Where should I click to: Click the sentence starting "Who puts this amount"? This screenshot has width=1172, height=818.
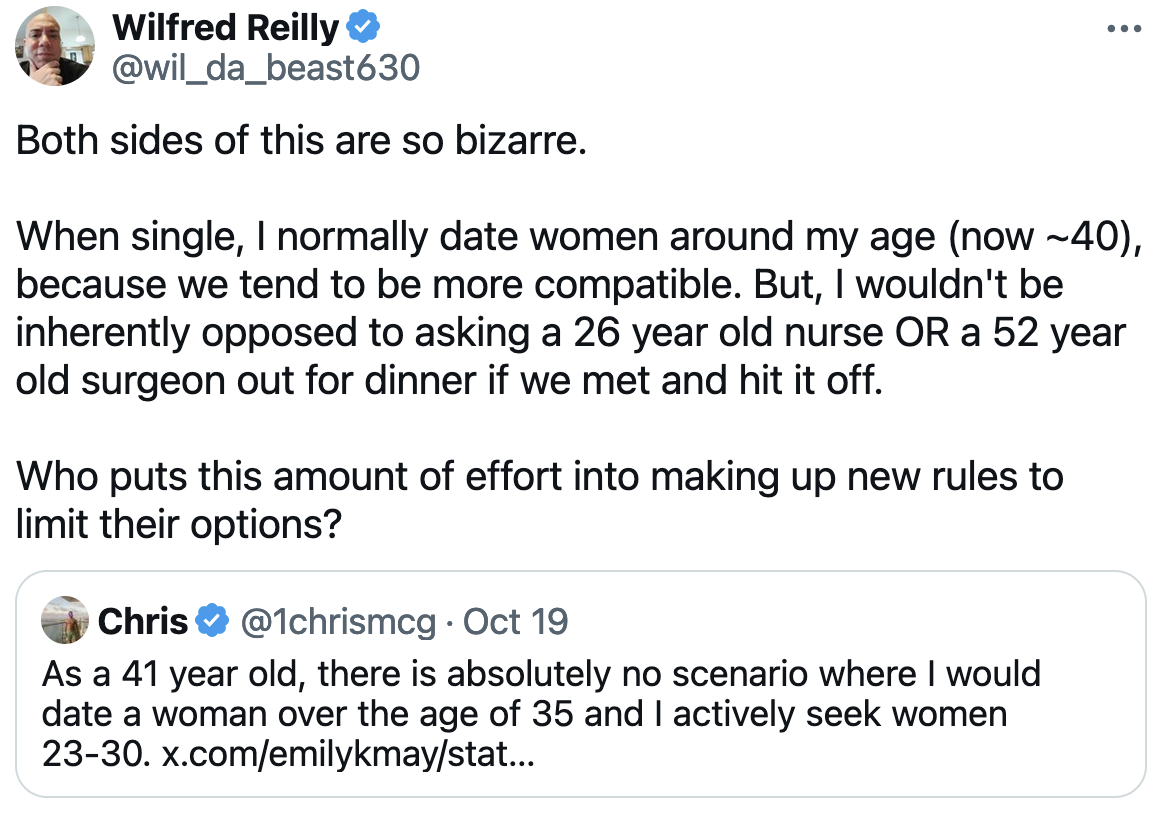click(540, 477)
